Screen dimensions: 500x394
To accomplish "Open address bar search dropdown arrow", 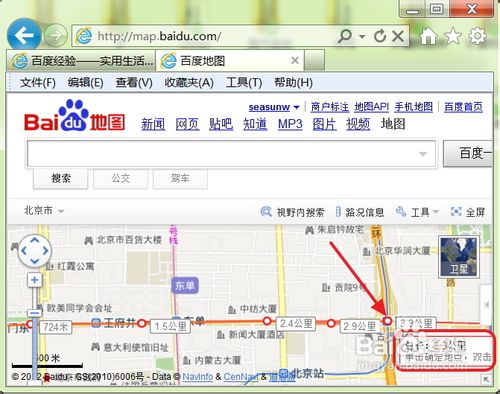I will point(362,36).
